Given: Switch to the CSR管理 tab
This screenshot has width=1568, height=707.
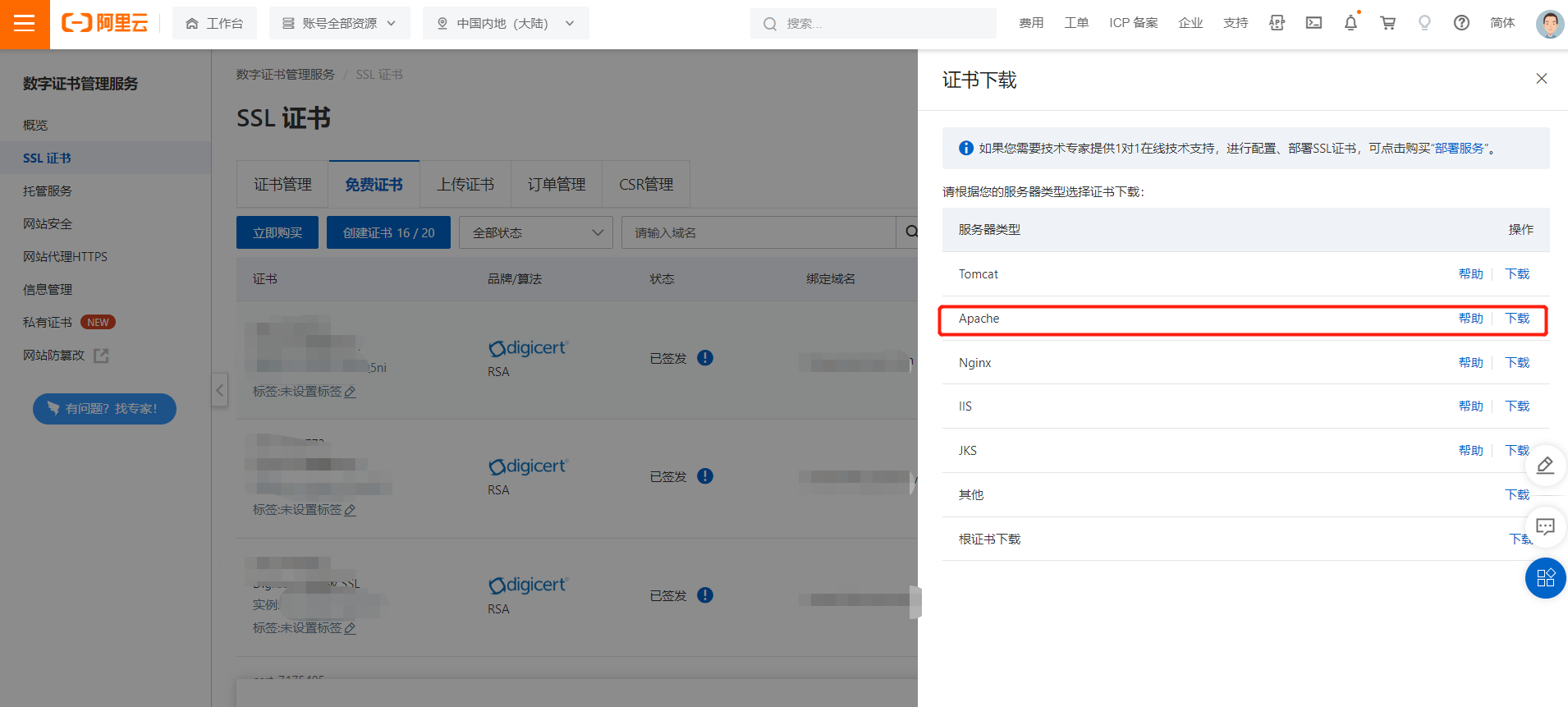Looking at the screenshot, I should [x=646, y=184].
